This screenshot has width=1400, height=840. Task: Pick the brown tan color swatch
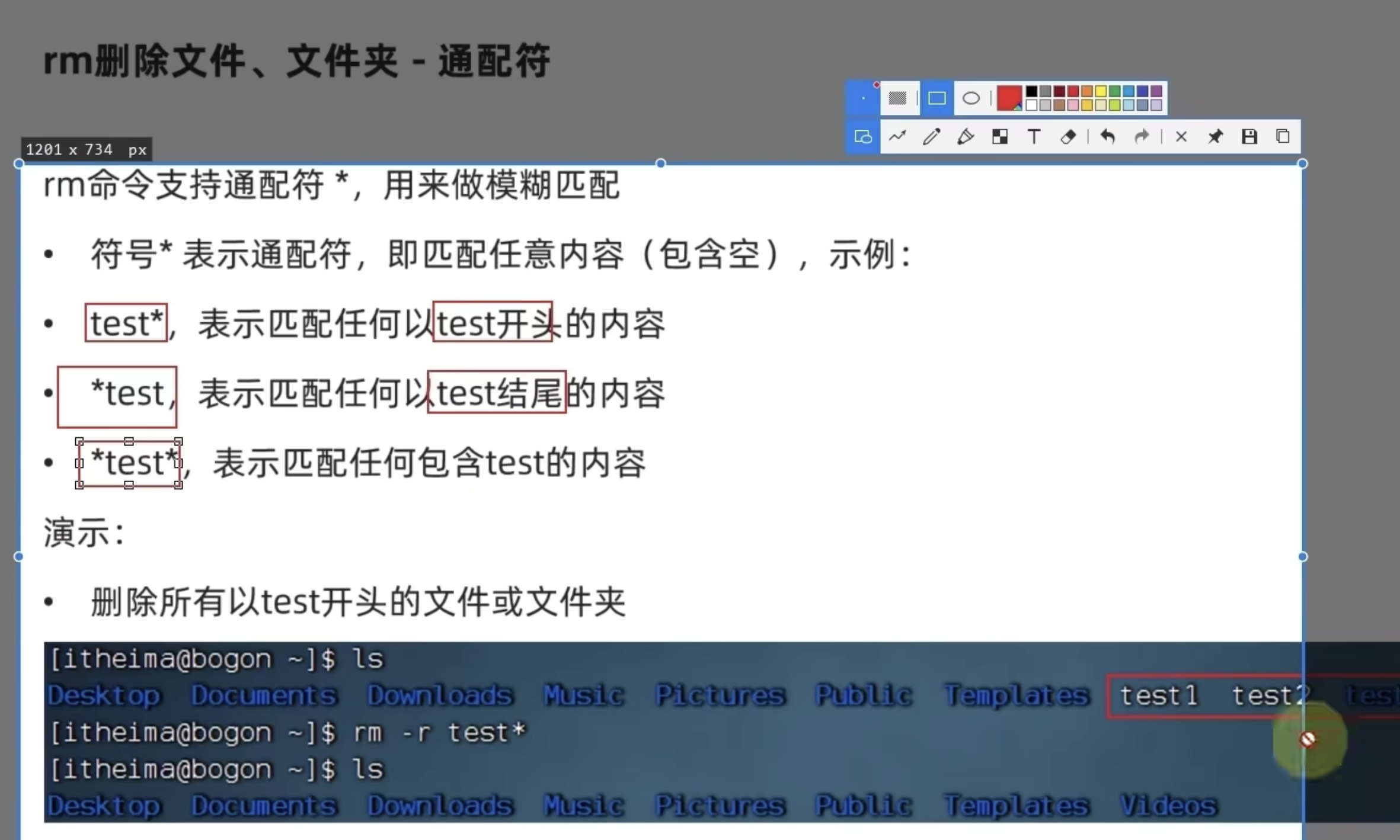[x=1059, y=105]
